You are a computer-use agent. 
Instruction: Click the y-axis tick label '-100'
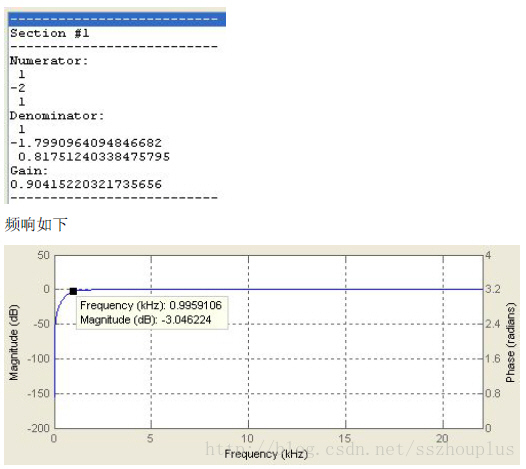click(x=39, y=359)
